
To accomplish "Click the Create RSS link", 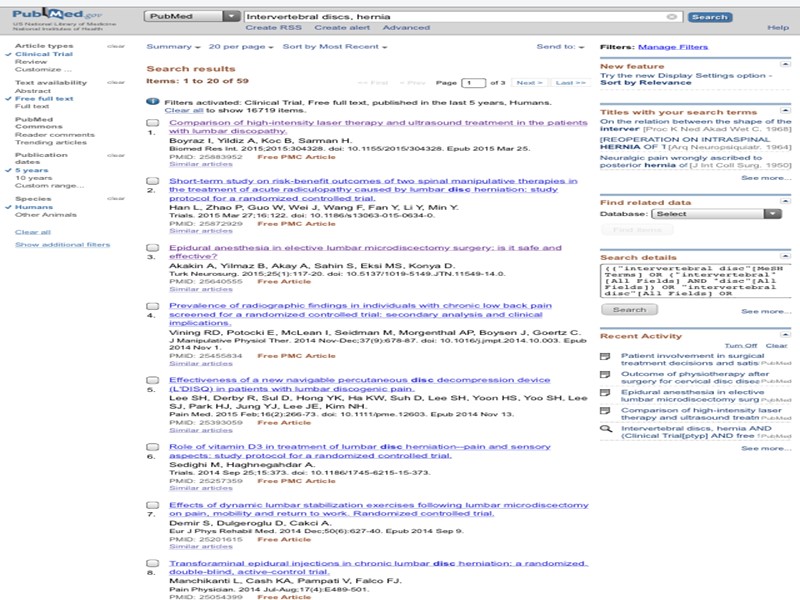I will [273, 28].
